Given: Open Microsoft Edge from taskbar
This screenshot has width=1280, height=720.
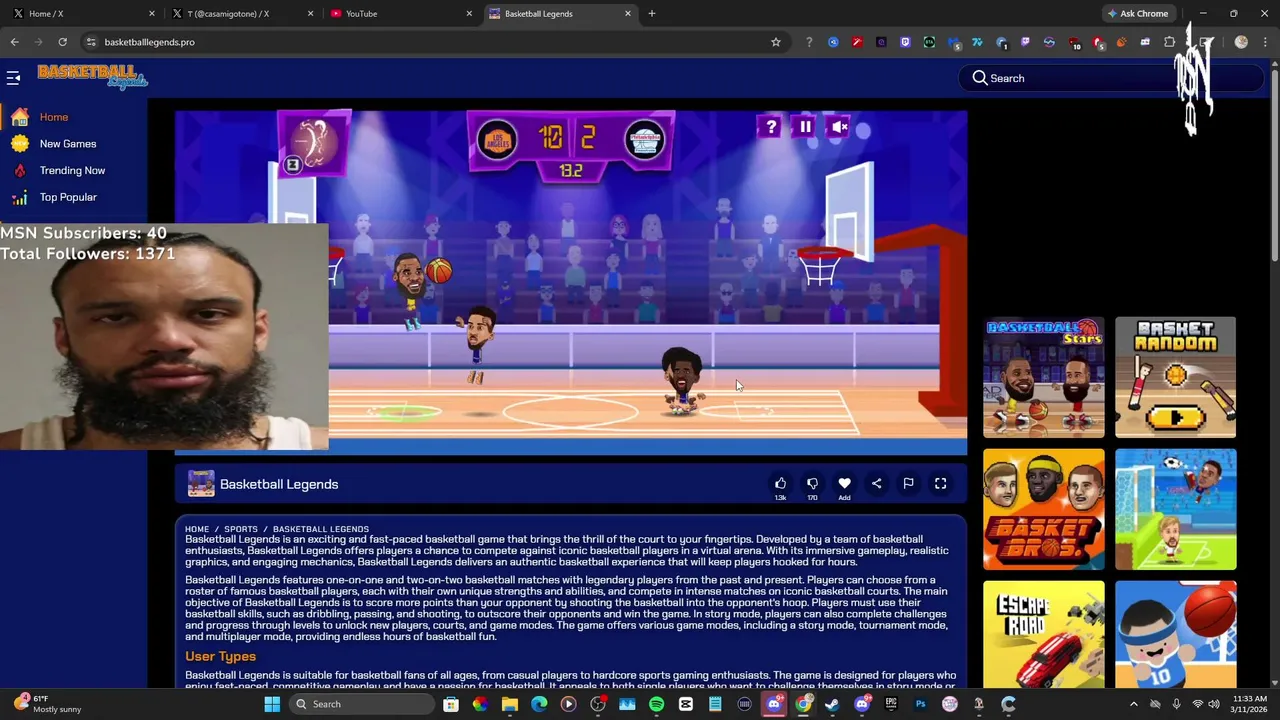Looking at the screenshot, I should pos(539,704).
